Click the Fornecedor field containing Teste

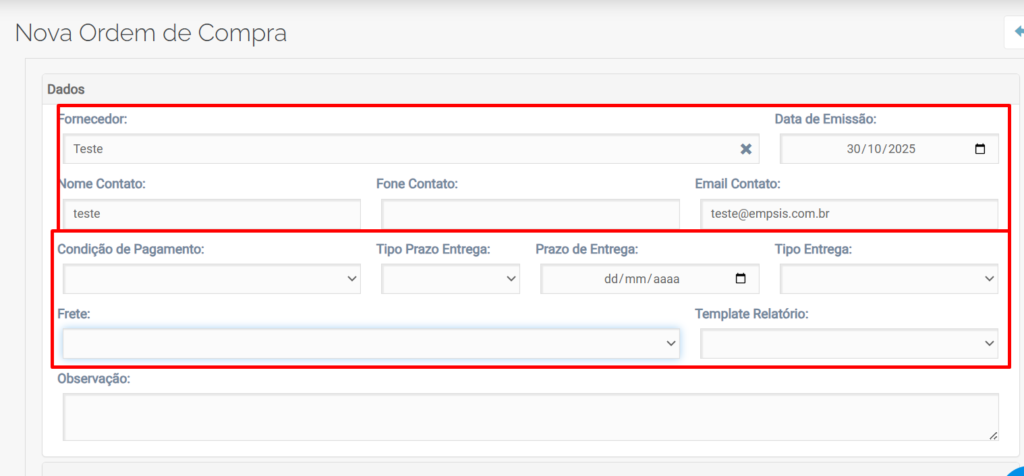click(400, 149)
